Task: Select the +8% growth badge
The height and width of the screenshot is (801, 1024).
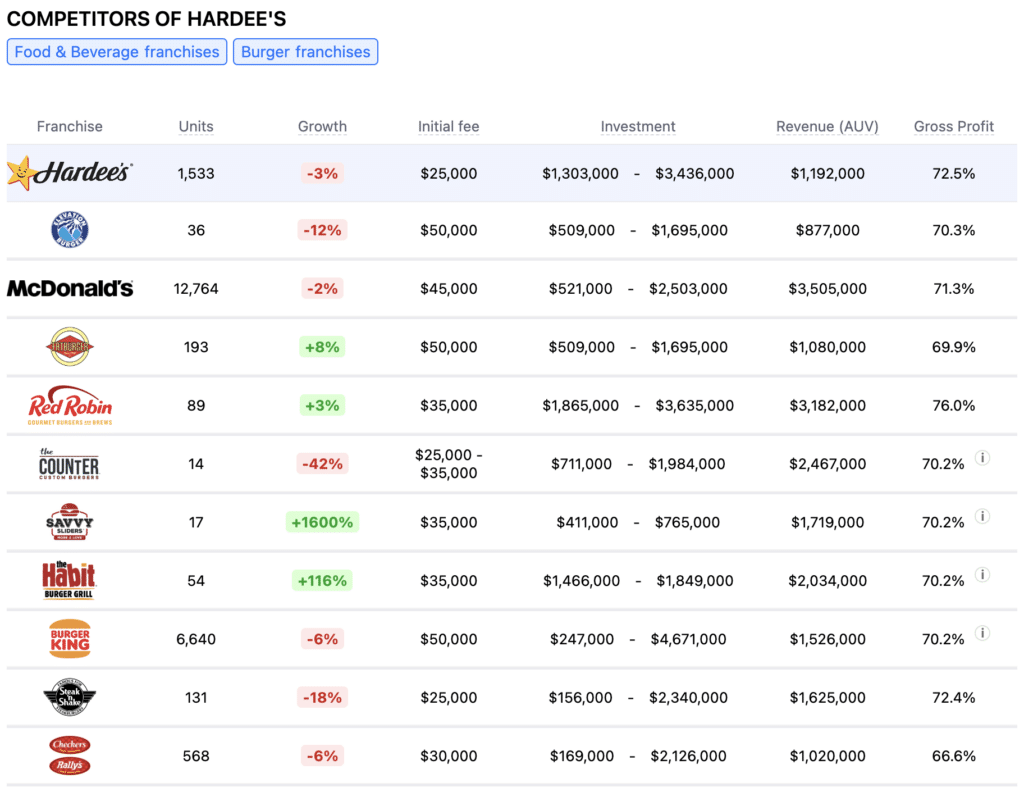Action: point(323,347)
